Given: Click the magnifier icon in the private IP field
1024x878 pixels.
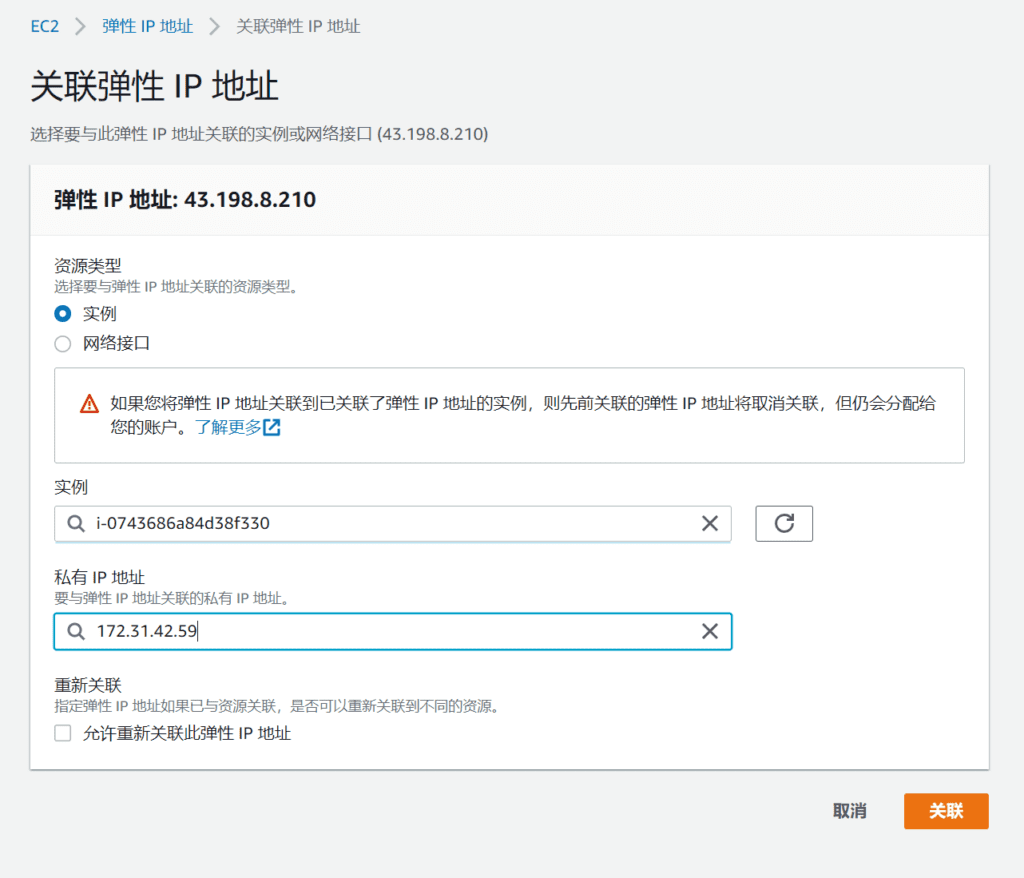Looking at the screenshot, I should [x=75, y=631].
